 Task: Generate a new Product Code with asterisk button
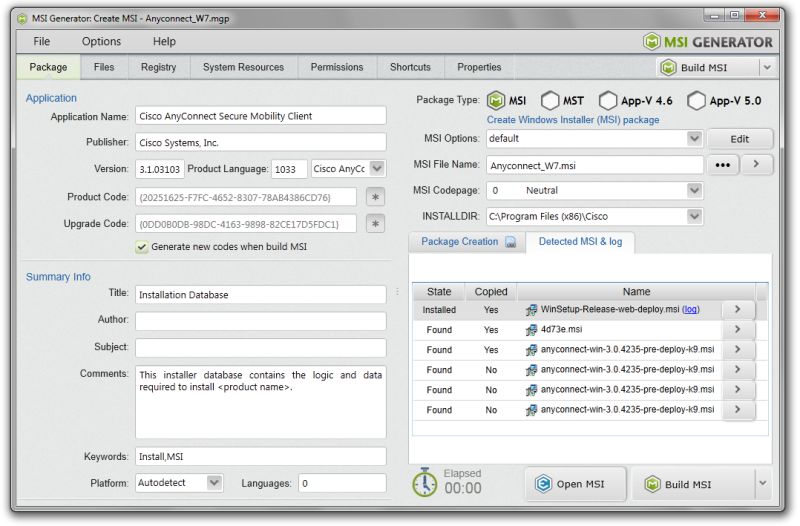[376, 197]
